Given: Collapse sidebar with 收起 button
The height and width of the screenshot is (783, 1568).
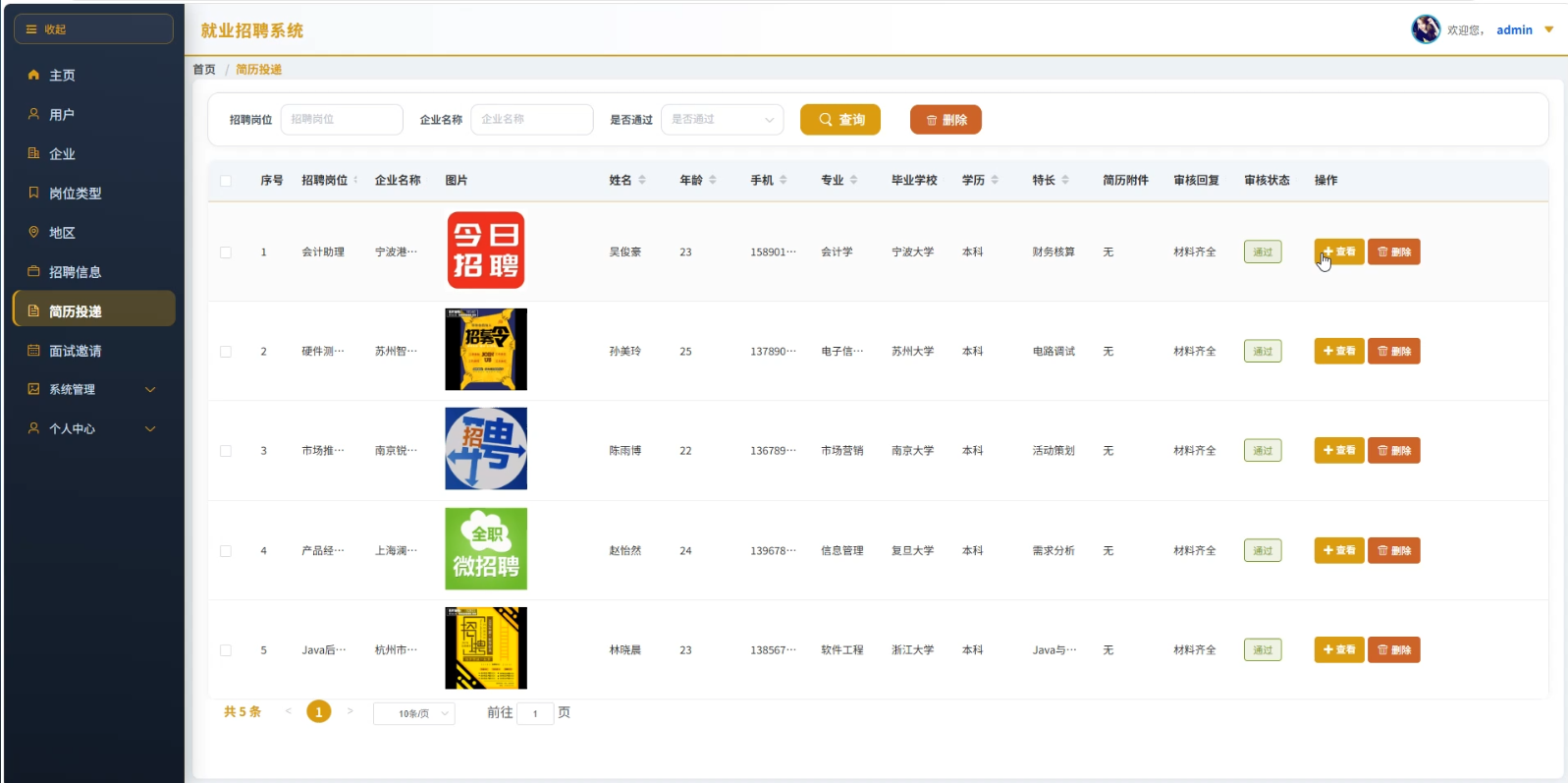Looking at the screenshot, I should pos(93,29).
